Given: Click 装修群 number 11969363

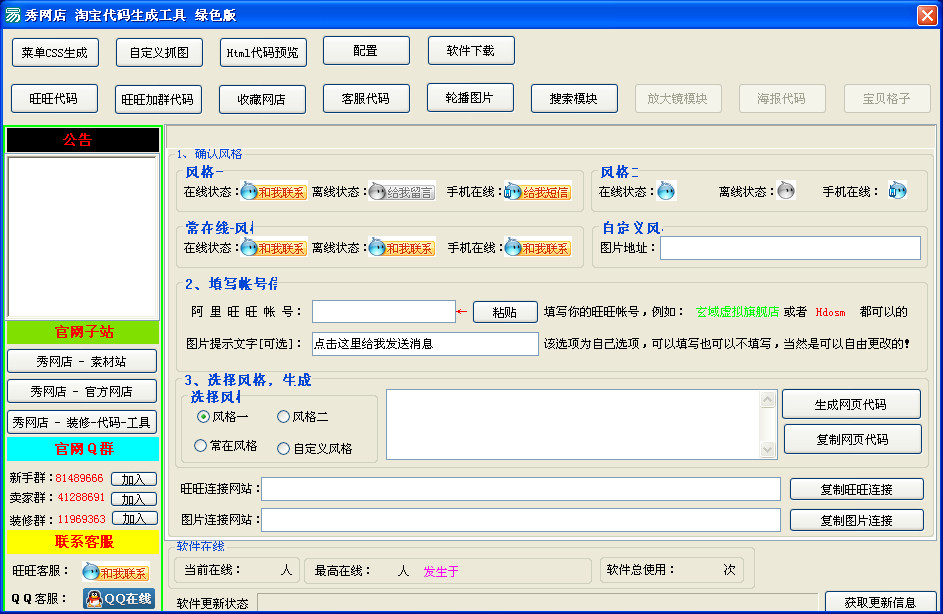Looking at the screenshot, I should coord(81,519).
